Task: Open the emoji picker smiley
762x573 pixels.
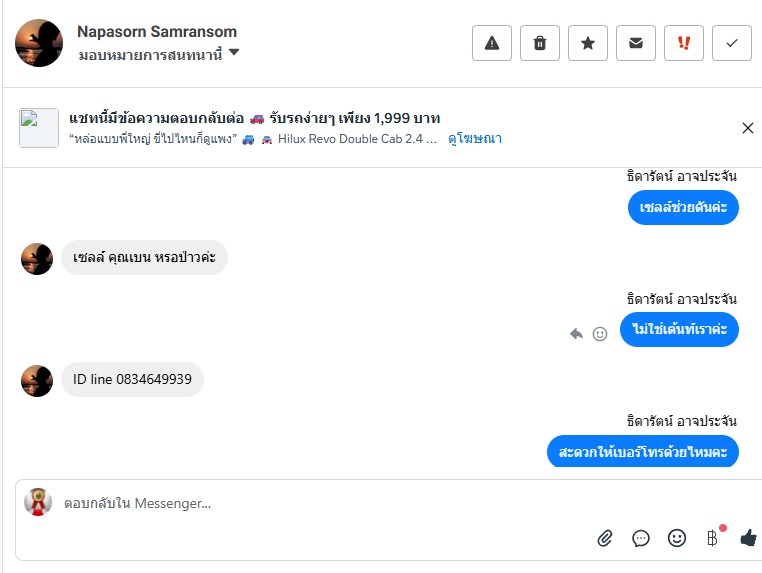Action: pos(677,538)
